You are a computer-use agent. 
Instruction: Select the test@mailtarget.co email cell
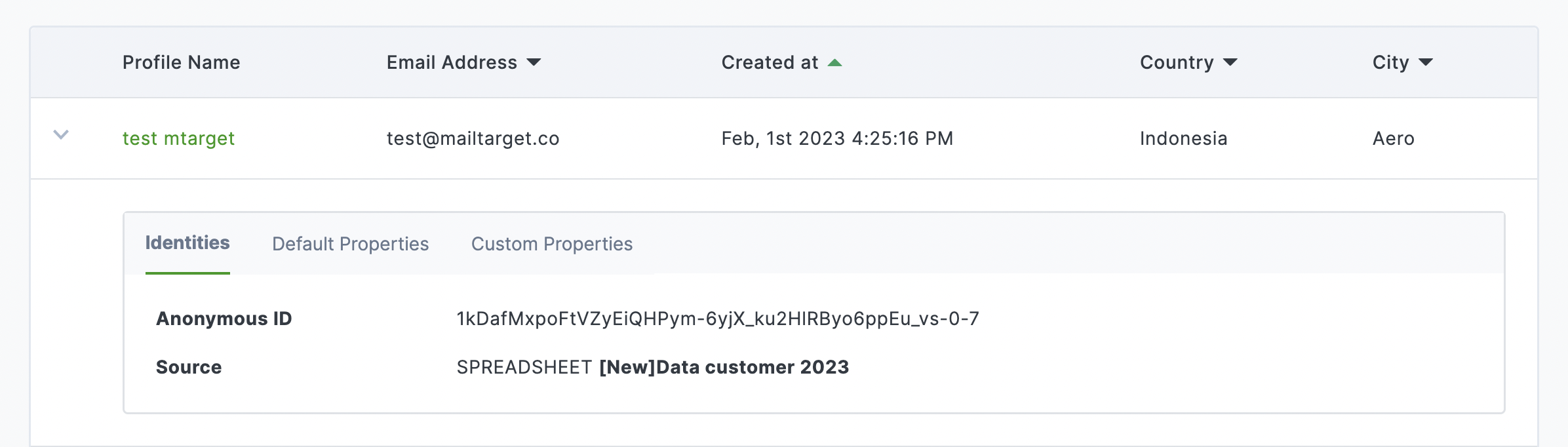(473, 138)
